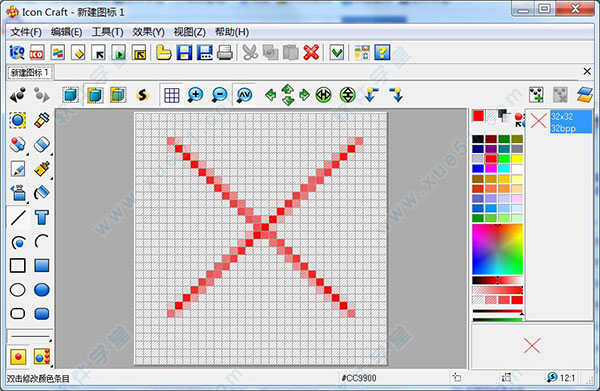600x391 pixels.
Task: Close the document tab with the X
Action: point(587,71)
